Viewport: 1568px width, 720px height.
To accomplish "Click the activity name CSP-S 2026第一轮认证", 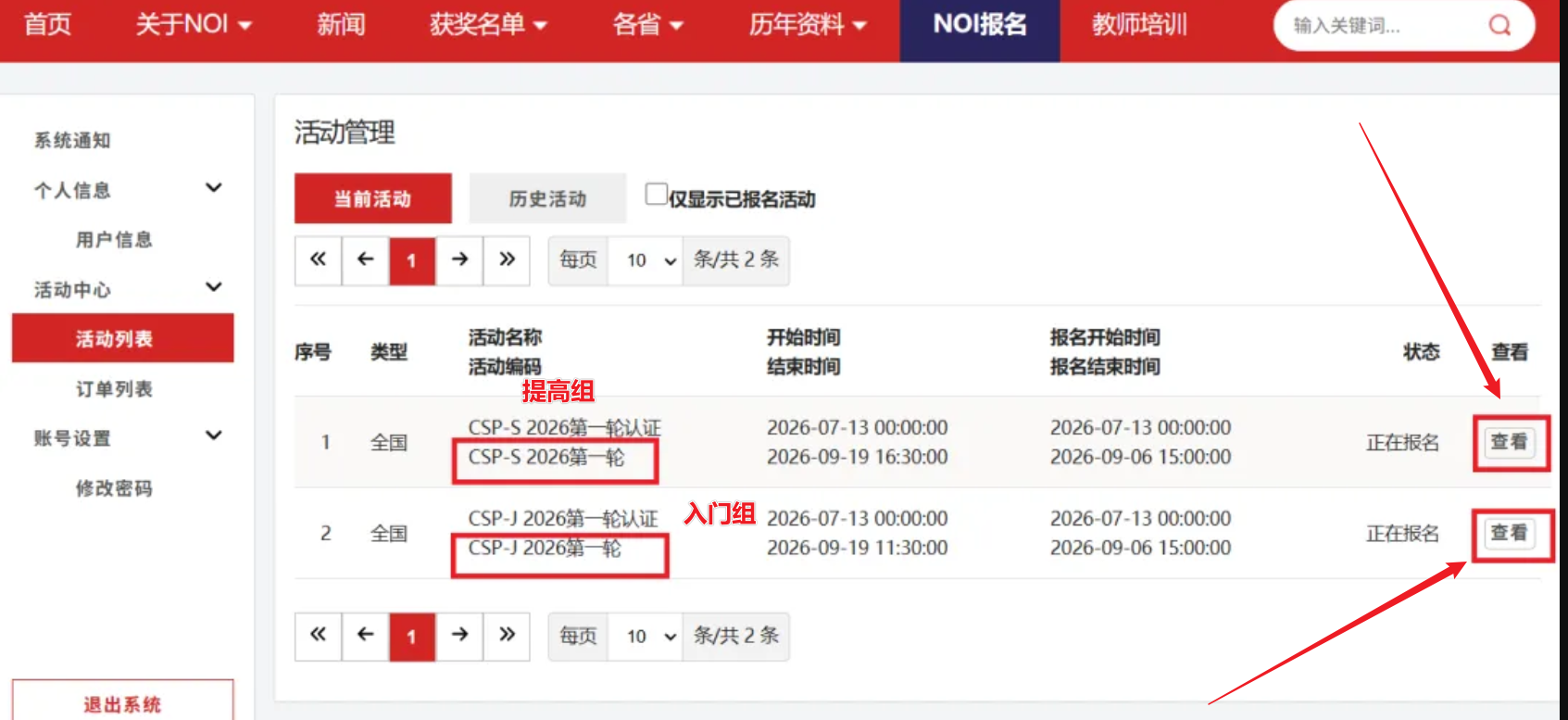I will pos(565,428).
